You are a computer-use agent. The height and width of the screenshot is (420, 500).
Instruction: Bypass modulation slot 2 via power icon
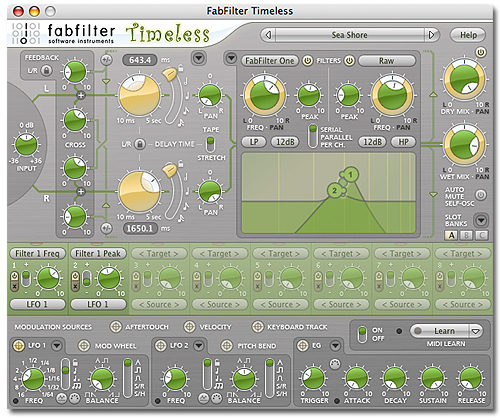(75, 276)
